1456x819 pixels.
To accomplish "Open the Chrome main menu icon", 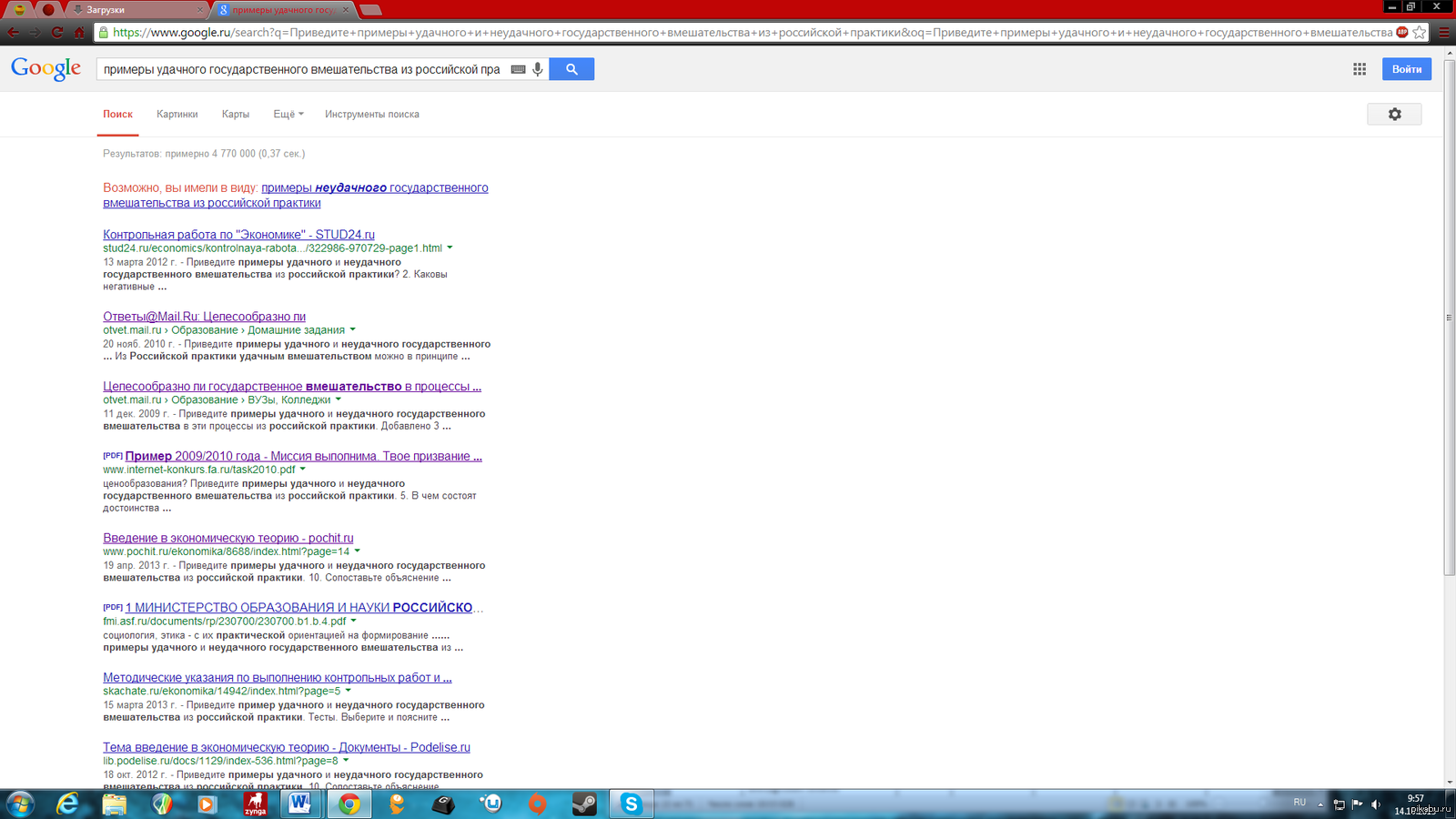I will coord(1443,33).
